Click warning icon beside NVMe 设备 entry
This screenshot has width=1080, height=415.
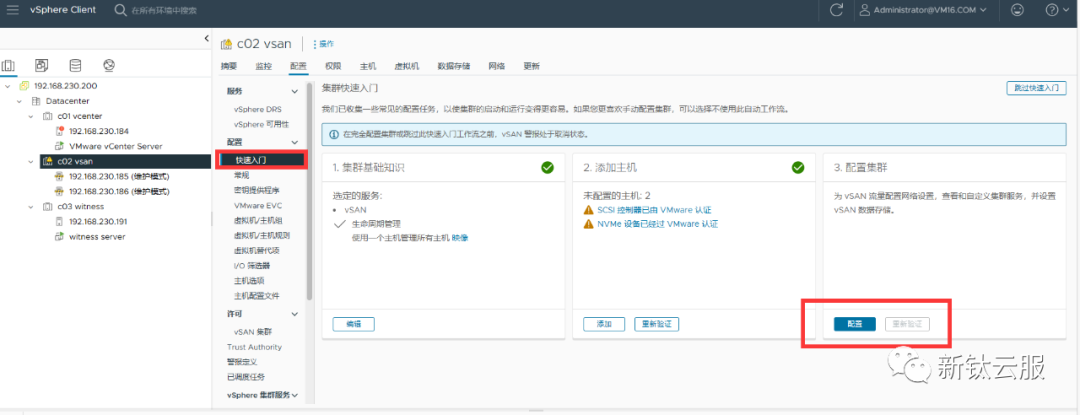(x=588, y=224)
